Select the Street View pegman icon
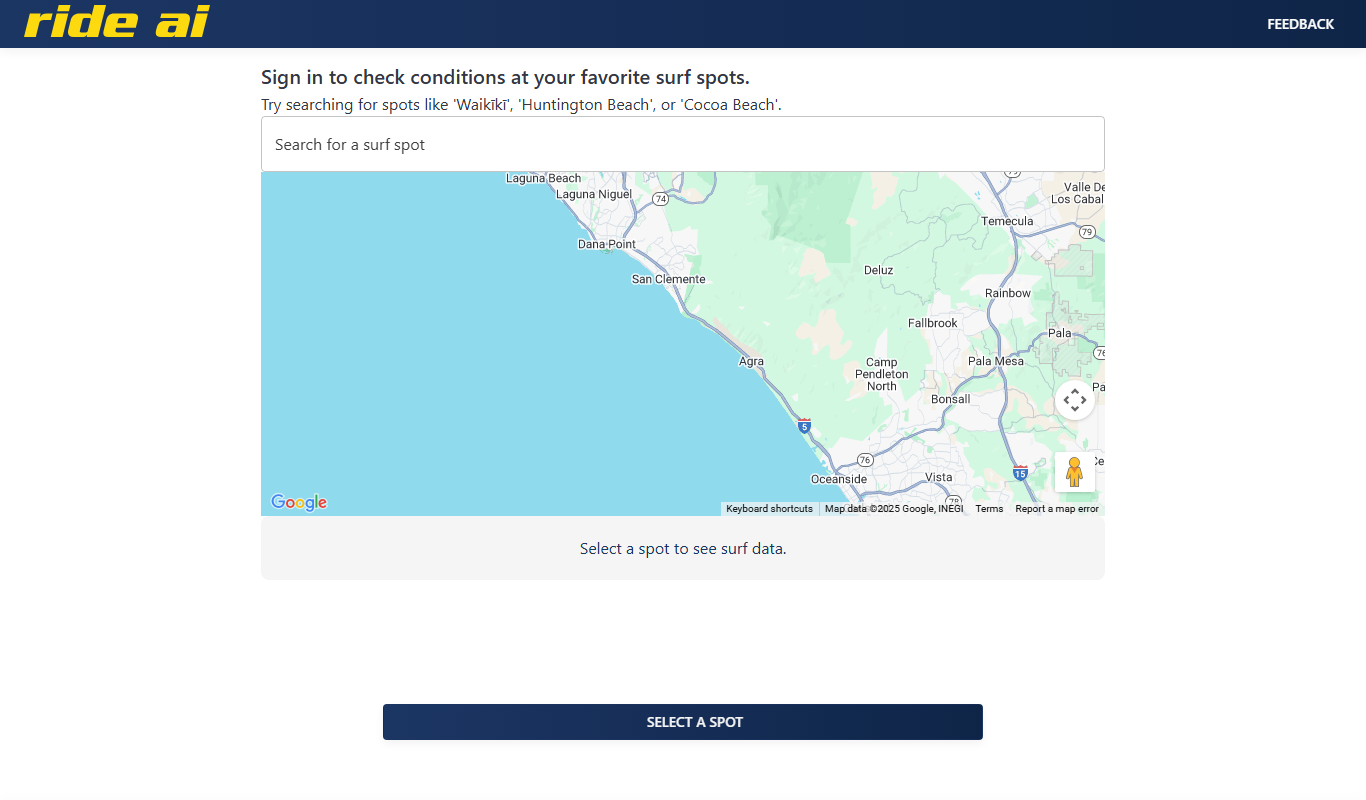This screenshot has height=800, width=1366. pyautogui.click(x=1075, y=472)
